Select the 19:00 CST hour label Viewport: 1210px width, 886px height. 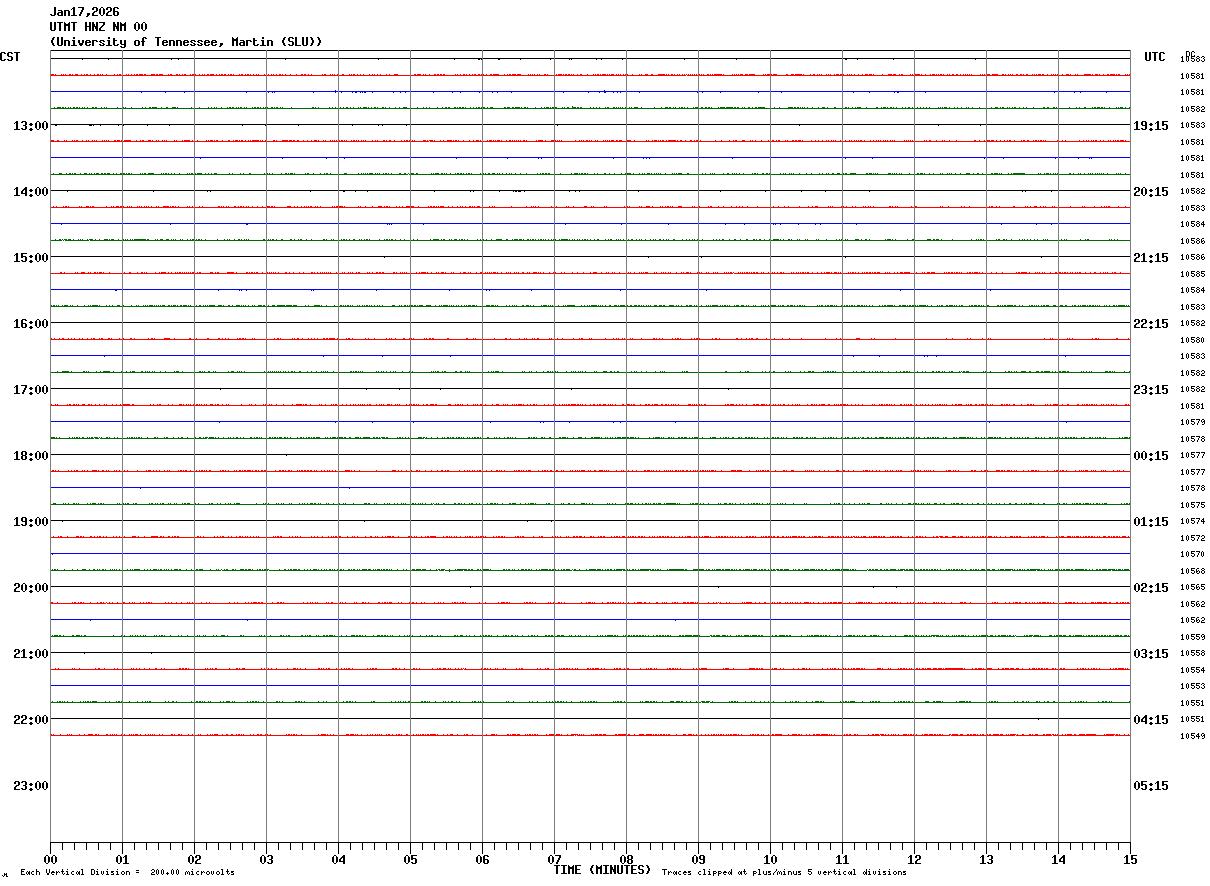tap(31, 522)
